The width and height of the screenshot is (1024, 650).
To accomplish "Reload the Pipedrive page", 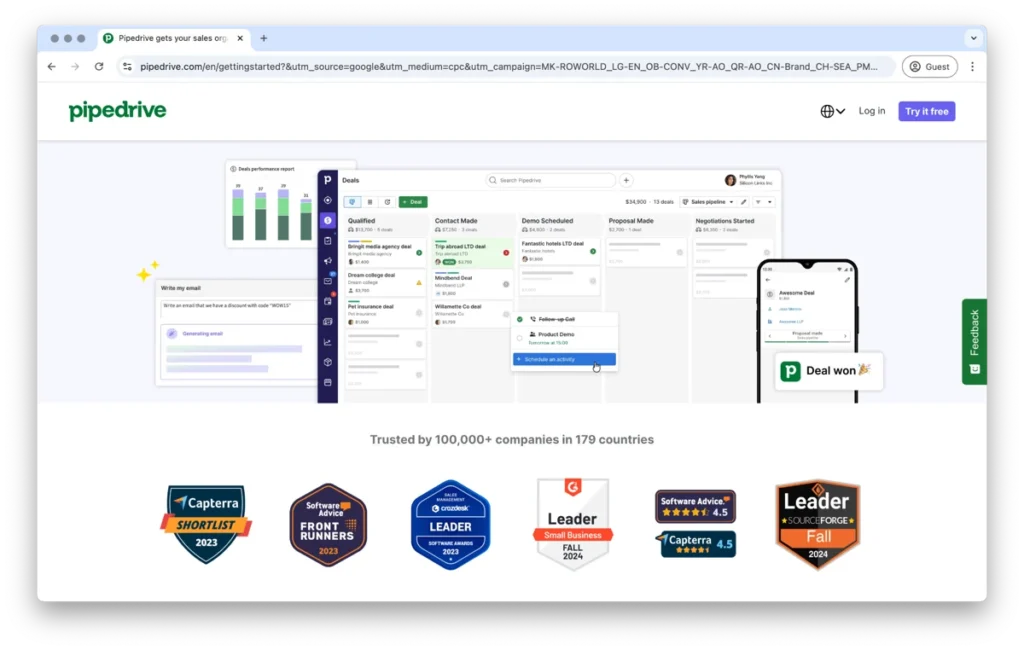I will (99, 67).
